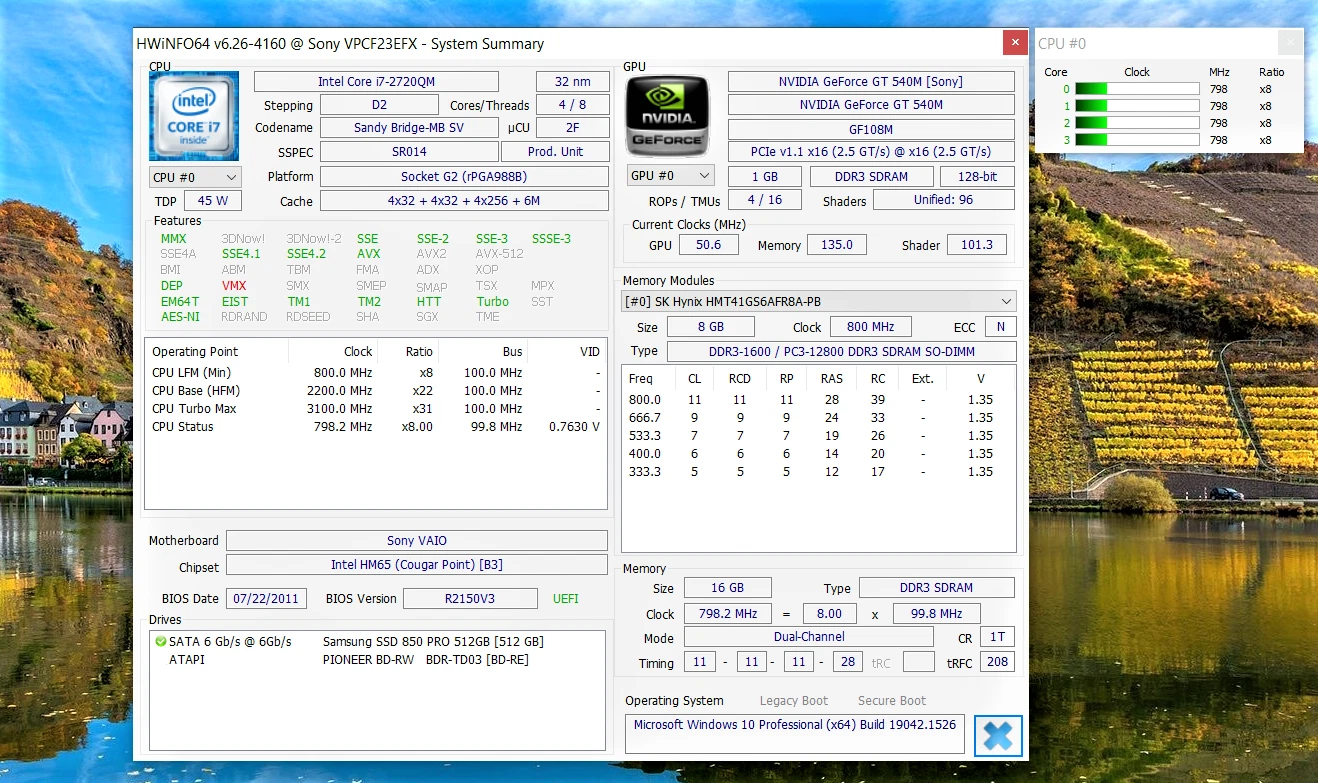Click the CR 1T command rate value
The height and width of the screenshot is (783, 1318).
997,637
